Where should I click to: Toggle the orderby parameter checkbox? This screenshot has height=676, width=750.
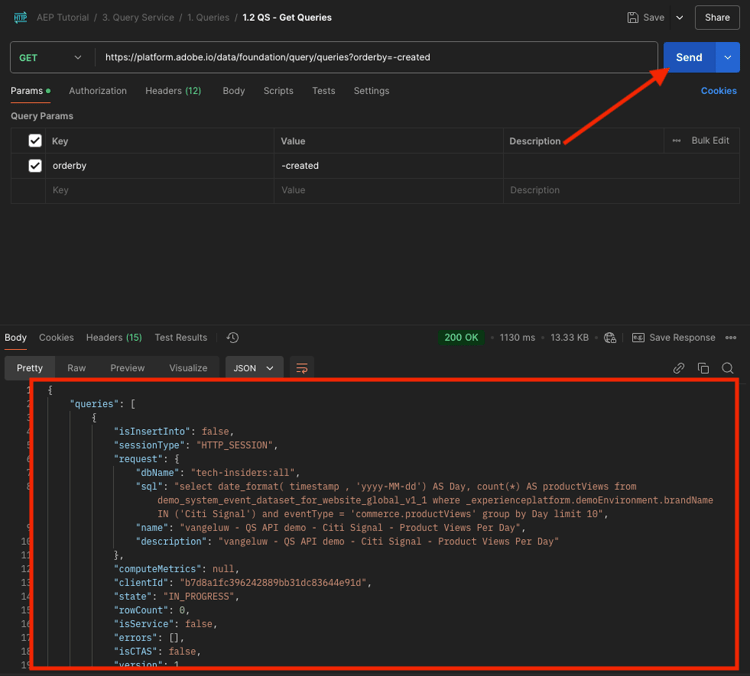(x=35, y=166)
